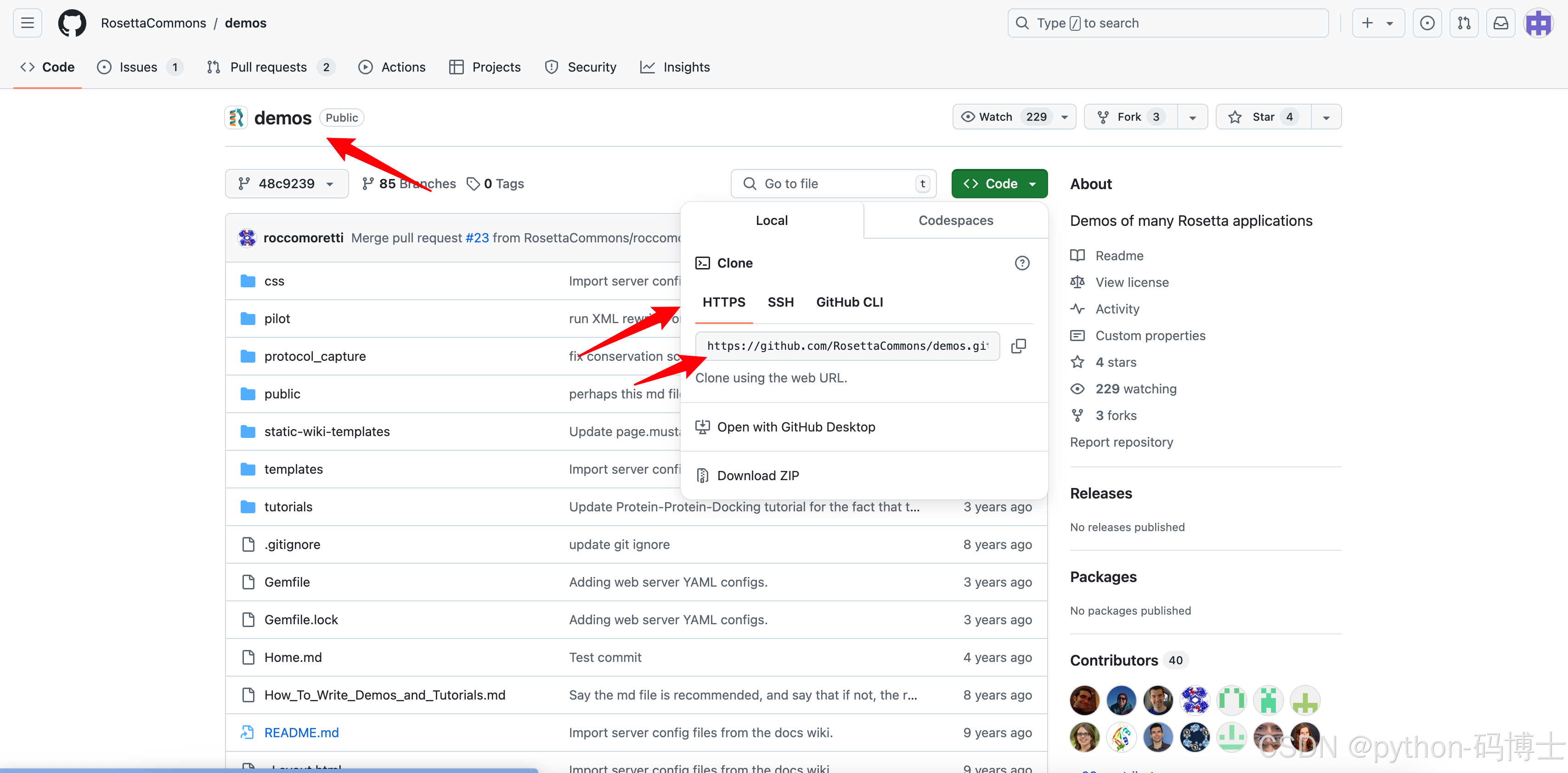Open the notifications inbox icon
This screenshot has height=773, width=1568.
tap(1501, 23)
